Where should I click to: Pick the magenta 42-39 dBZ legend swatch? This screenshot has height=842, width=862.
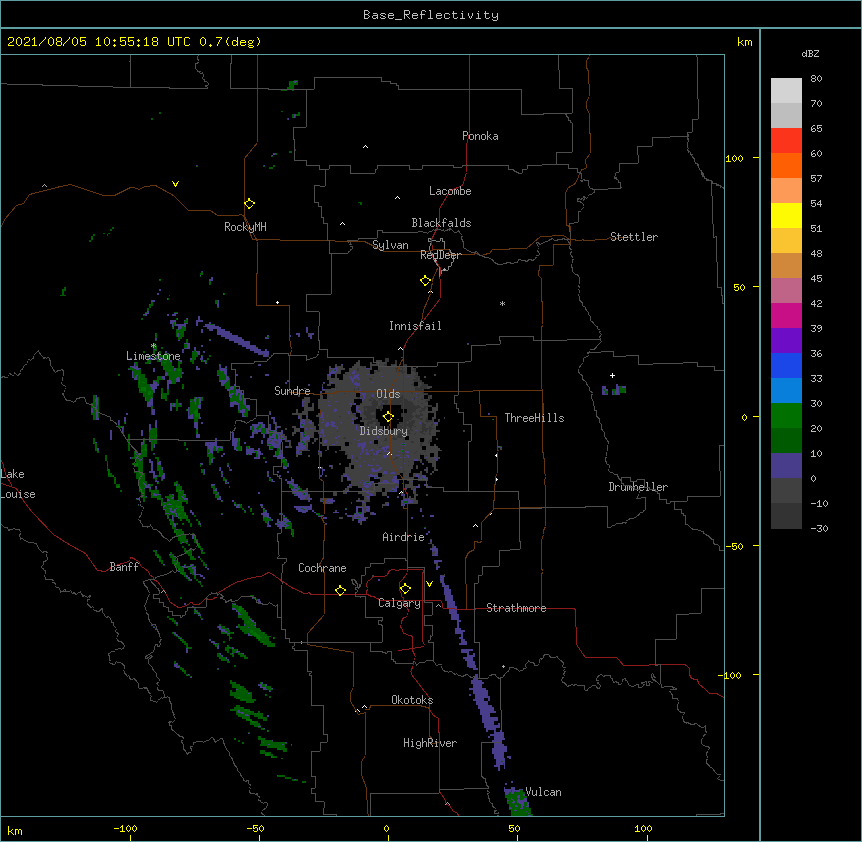point(786,315)
